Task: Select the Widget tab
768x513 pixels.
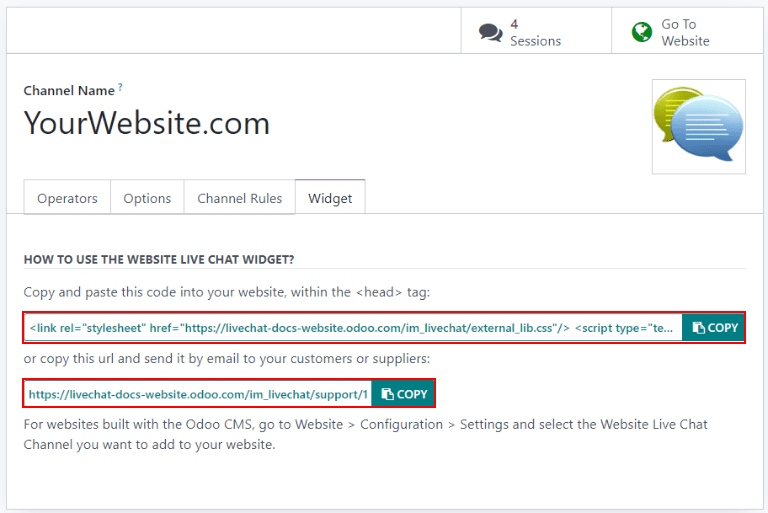Action: point(330,198)
